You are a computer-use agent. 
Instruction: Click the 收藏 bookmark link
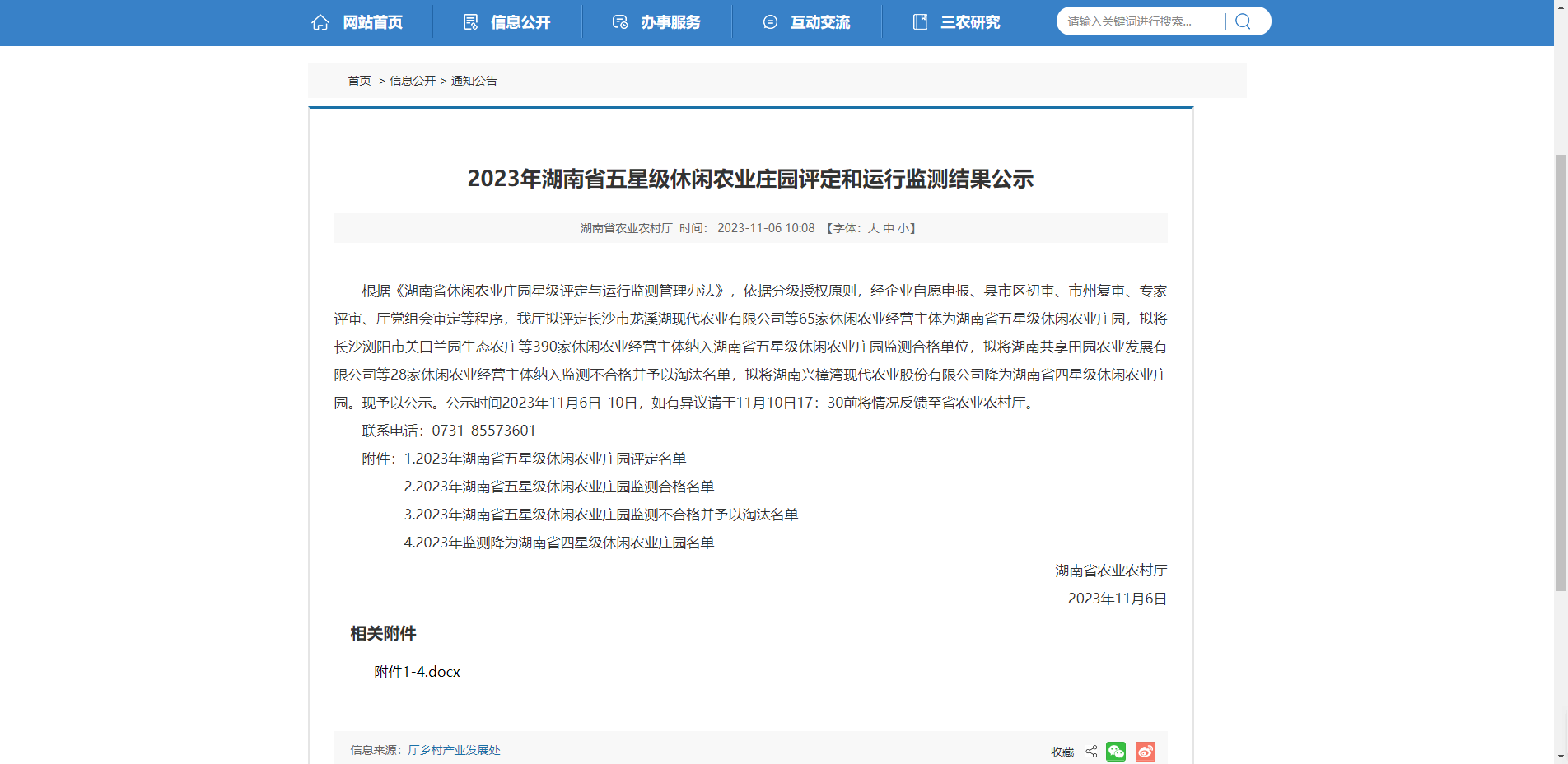click(x=1062, y=752)
